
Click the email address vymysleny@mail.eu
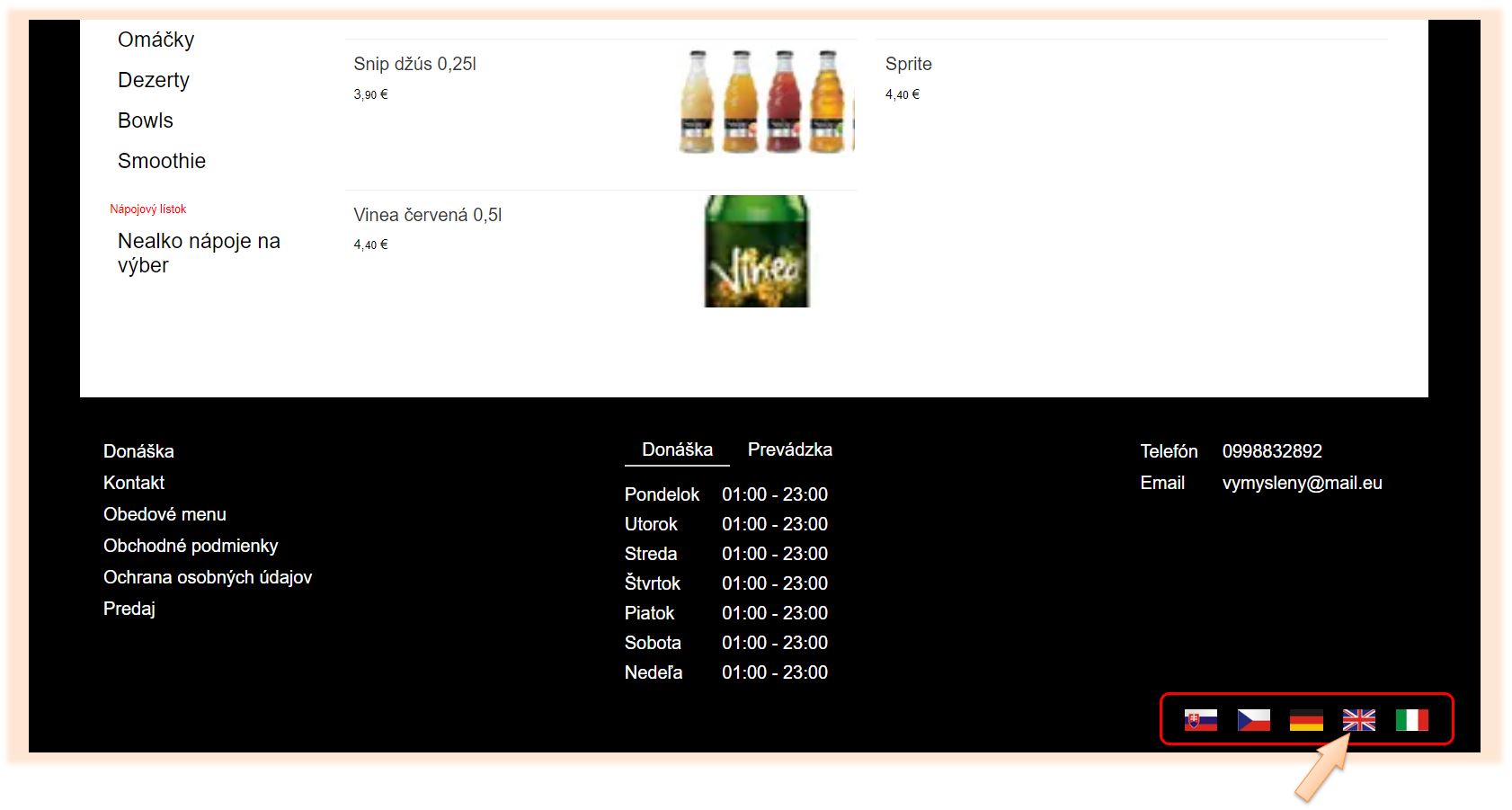tap(1302, 483)
